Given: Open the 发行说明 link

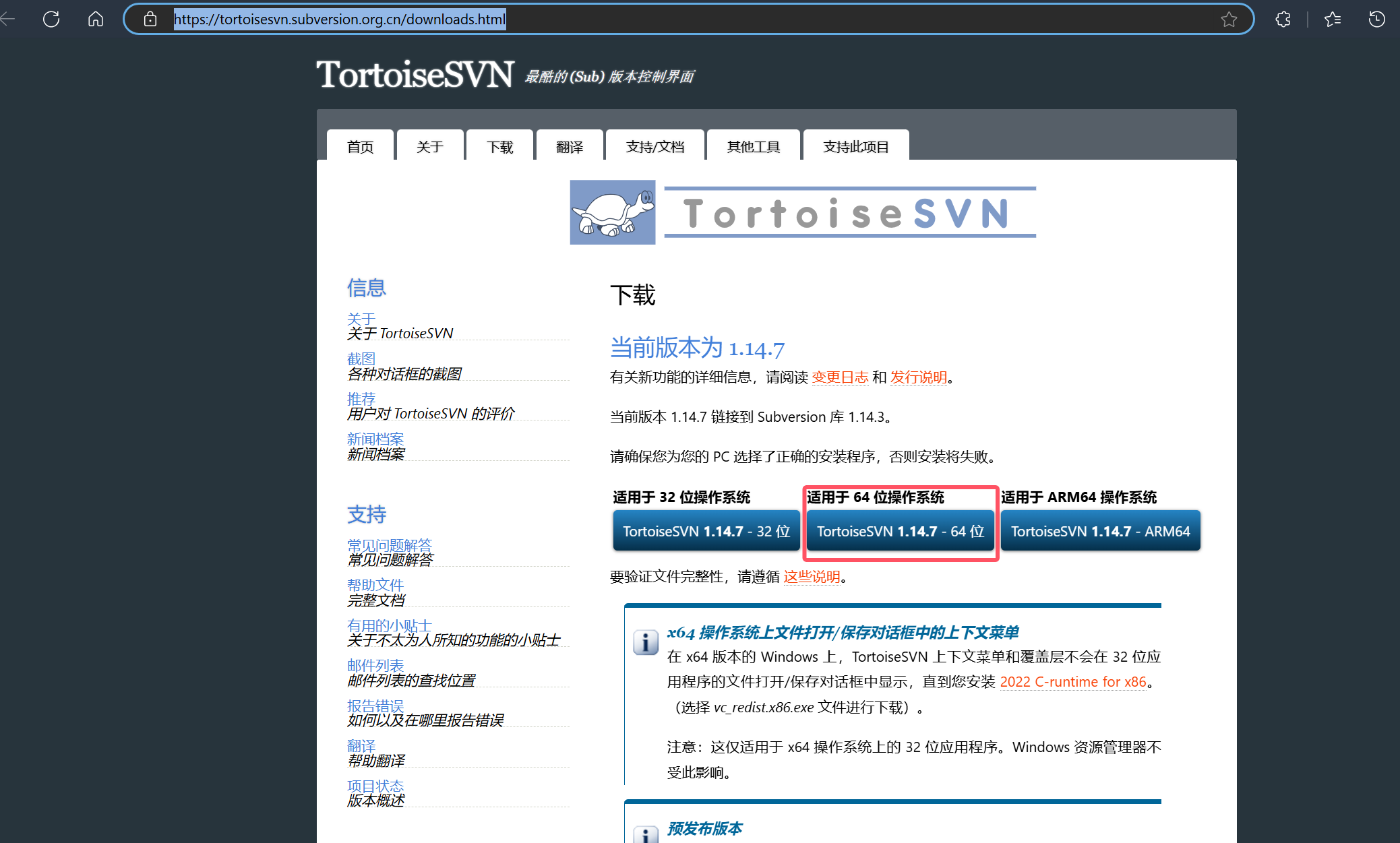Looking at the screenshot, I should coord(919,377).
